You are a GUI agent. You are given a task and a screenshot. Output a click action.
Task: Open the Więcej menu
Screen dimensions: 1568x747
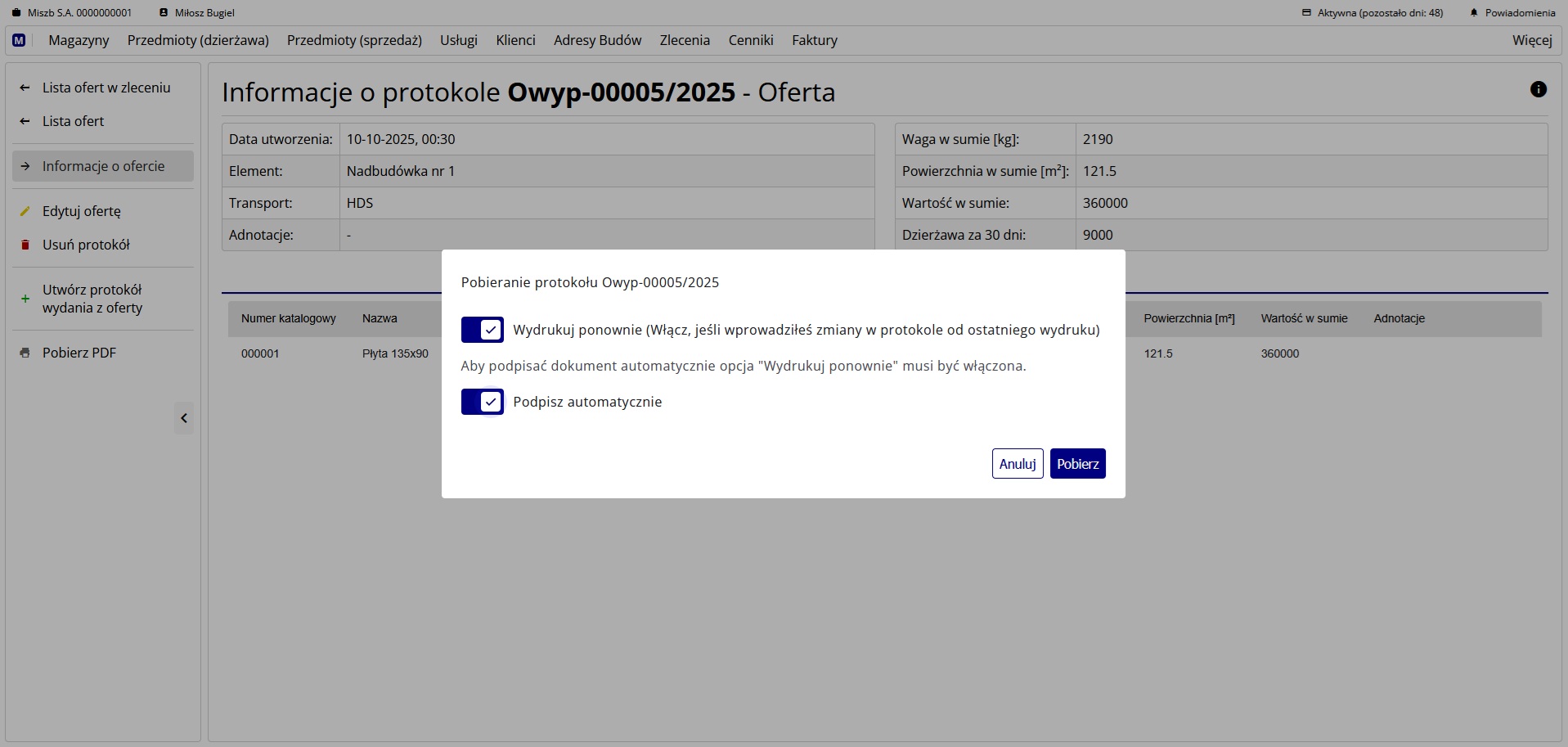[1531, 40]
